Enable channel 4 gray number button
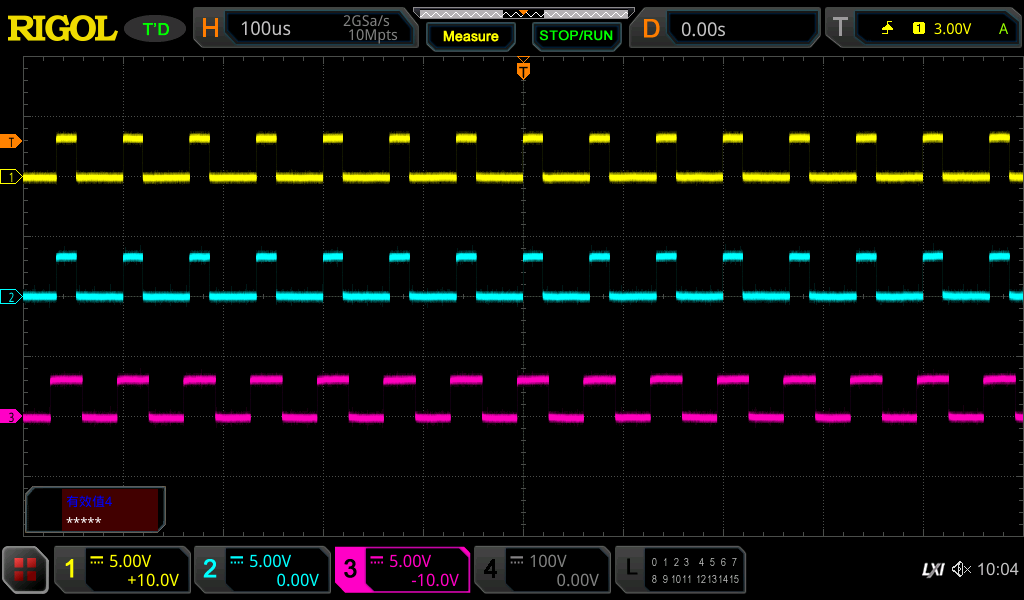 [x=490, y=569]
